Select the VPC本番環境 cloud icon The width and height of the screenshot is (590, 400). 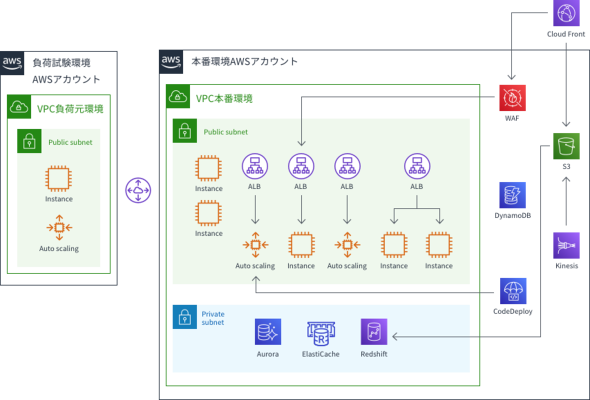point(178,96)
